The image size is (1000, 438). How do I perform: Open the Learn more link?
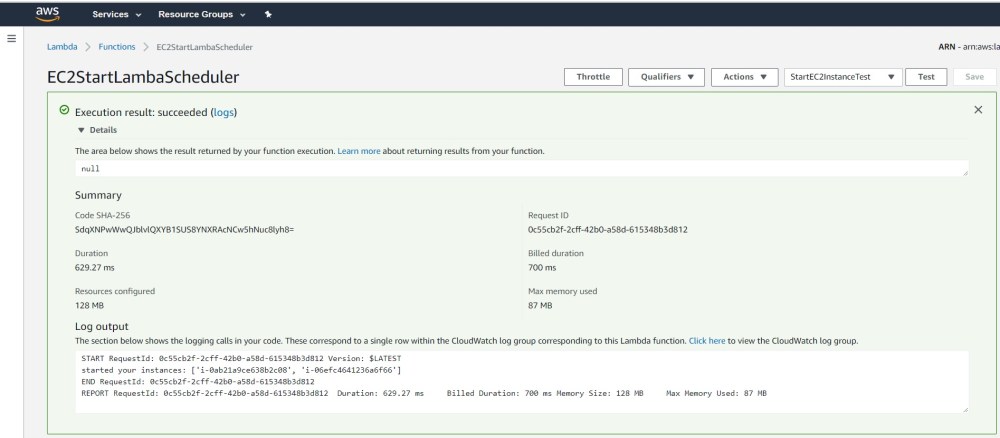358,151
